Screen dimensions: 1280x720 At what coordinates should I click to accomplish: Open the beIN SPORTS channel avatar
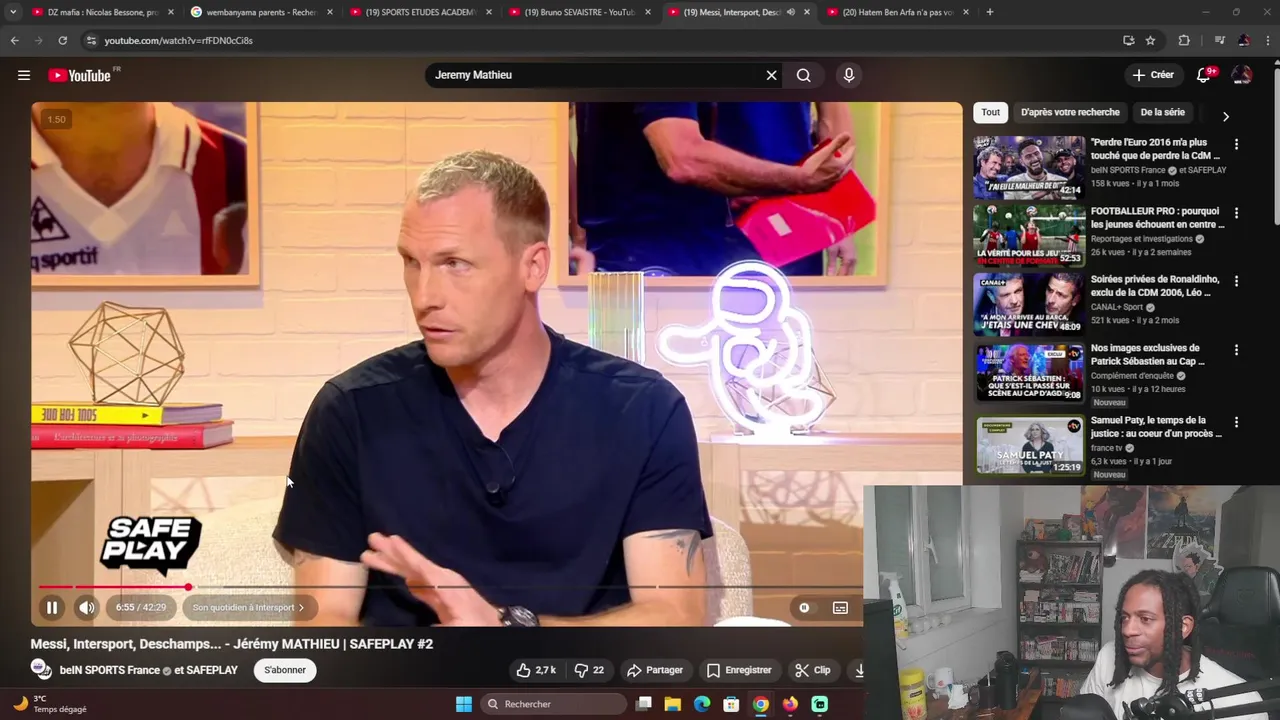tap(41, 669)
